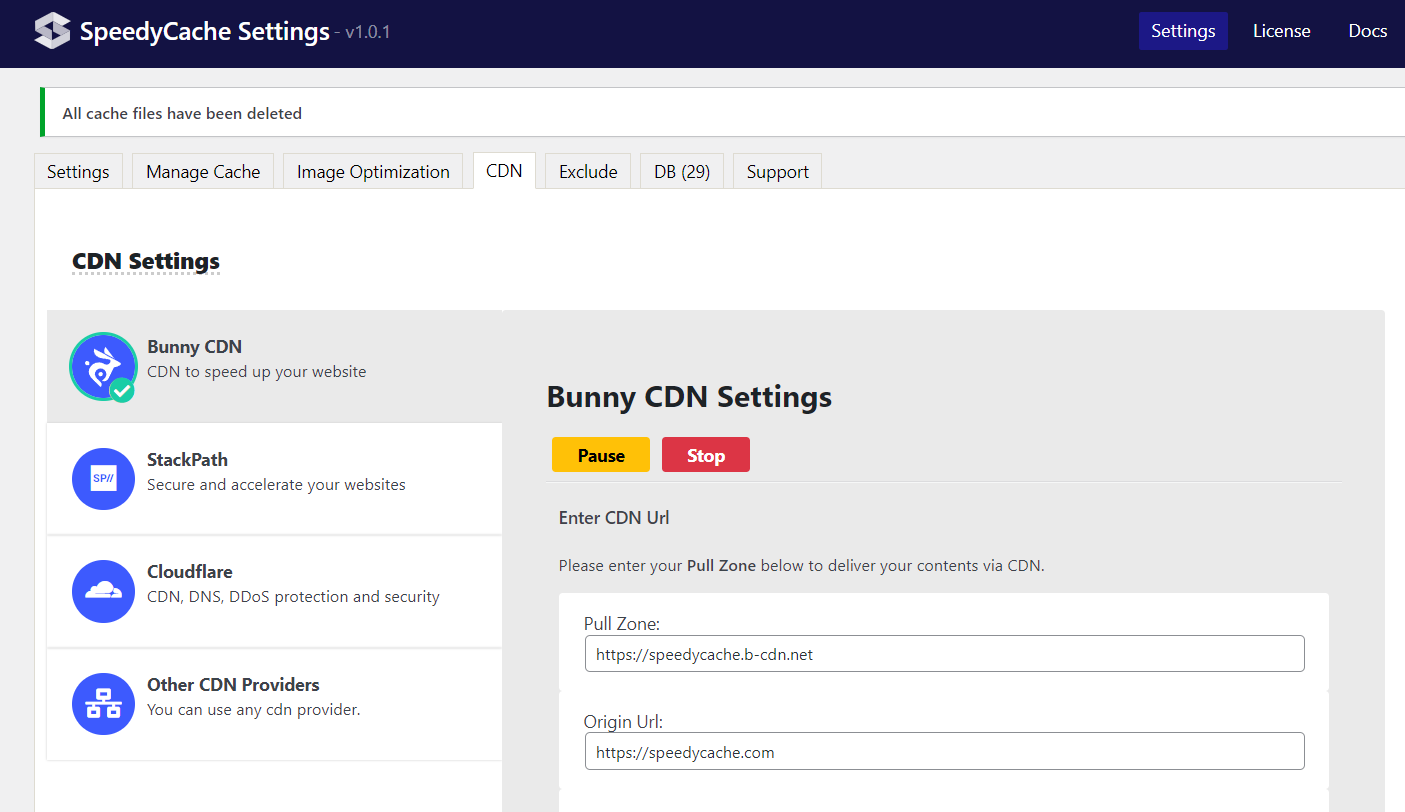Select the CDN tab
This screenshot has width=1405, height=812.
point(504,171)
